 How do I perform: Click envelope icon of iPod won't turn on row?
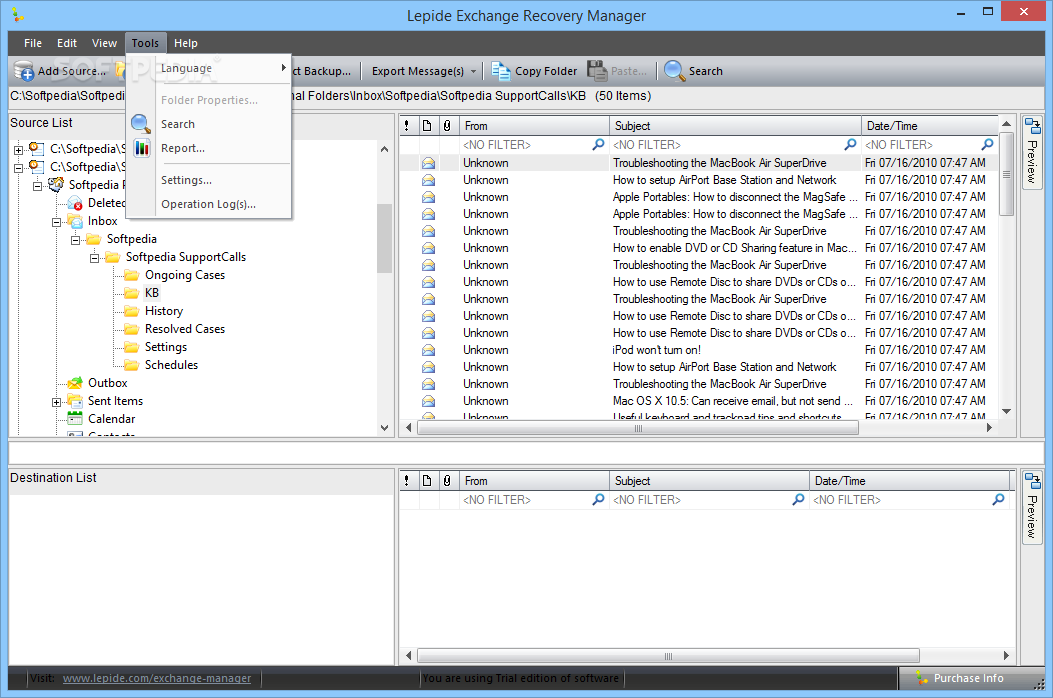(428, 350)
